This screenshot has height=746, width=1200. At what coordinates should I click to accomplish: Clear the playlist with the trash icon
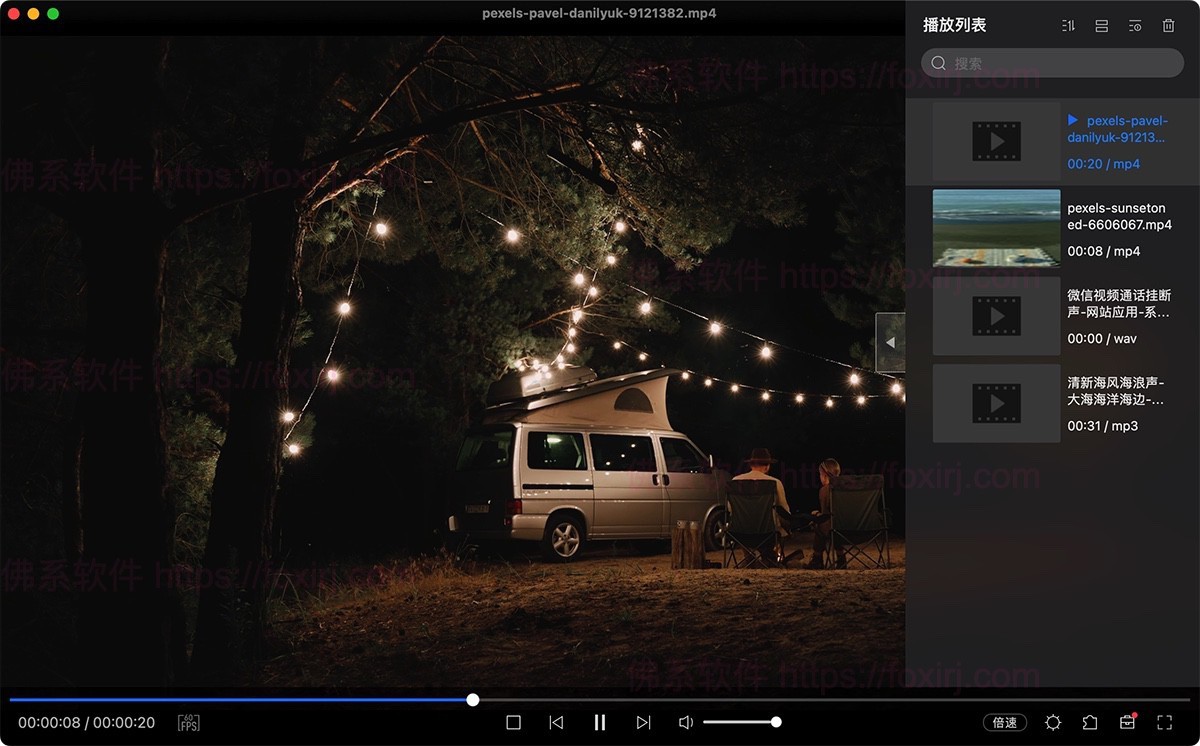[x=1168, y=26]
